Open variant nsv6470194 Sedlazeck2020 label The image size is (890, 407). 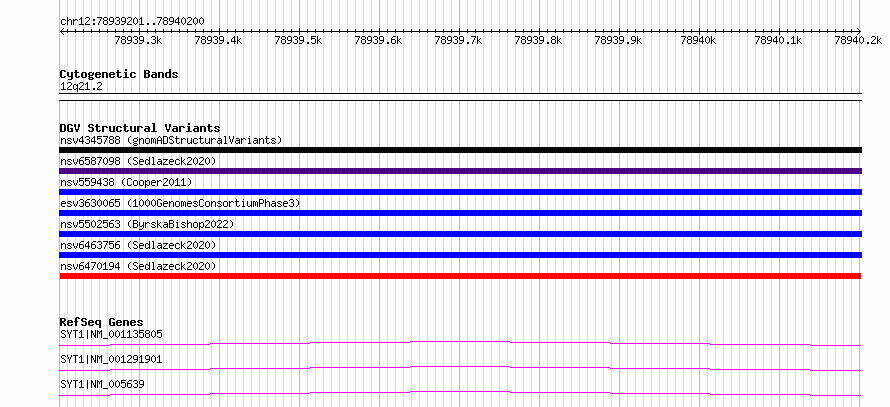(138, 266)
